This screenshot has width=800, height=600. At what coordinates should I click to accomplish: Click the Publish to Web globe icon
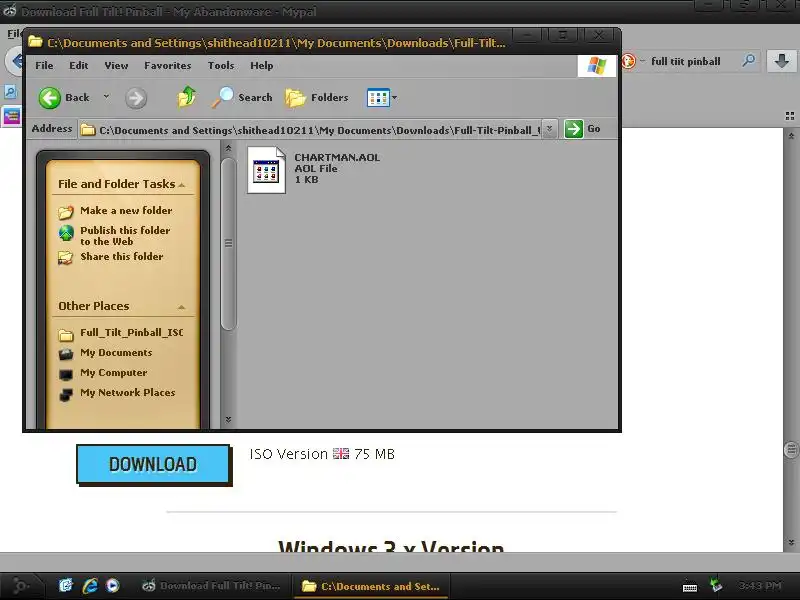pos(66,233)
